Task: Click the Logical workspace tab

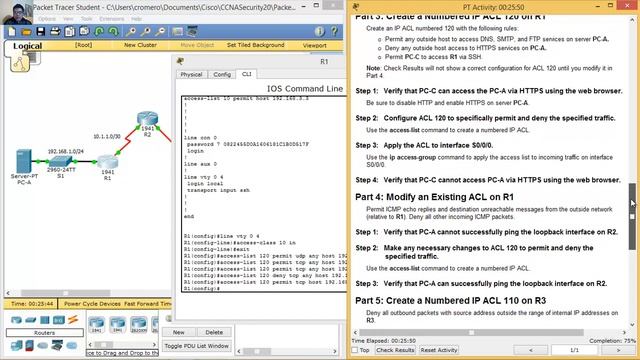Action: [x=27, y=46]
